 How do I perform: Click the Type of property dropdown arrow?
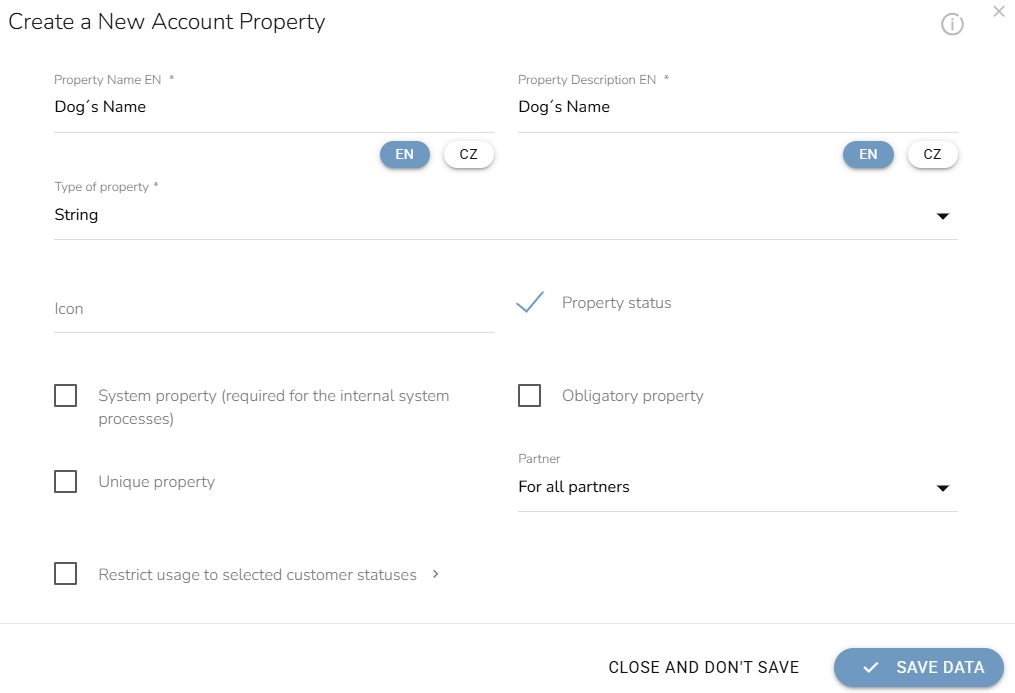[942, 216]
